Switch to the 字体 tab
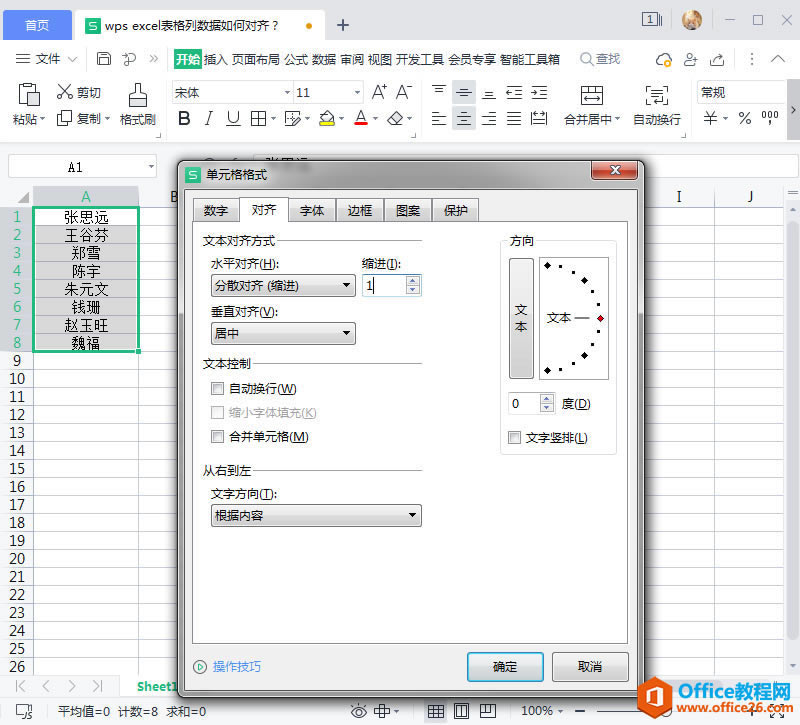This screenshot has width=800, height=725. 312,210
